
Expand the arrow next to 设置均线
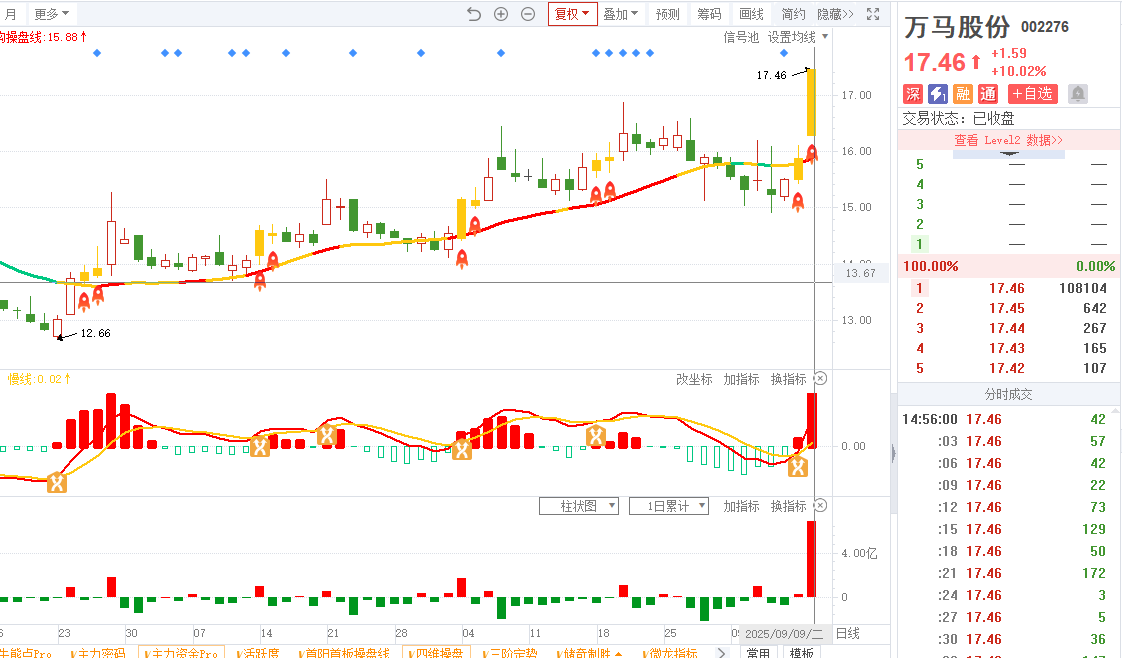click(x=825, y=36)
